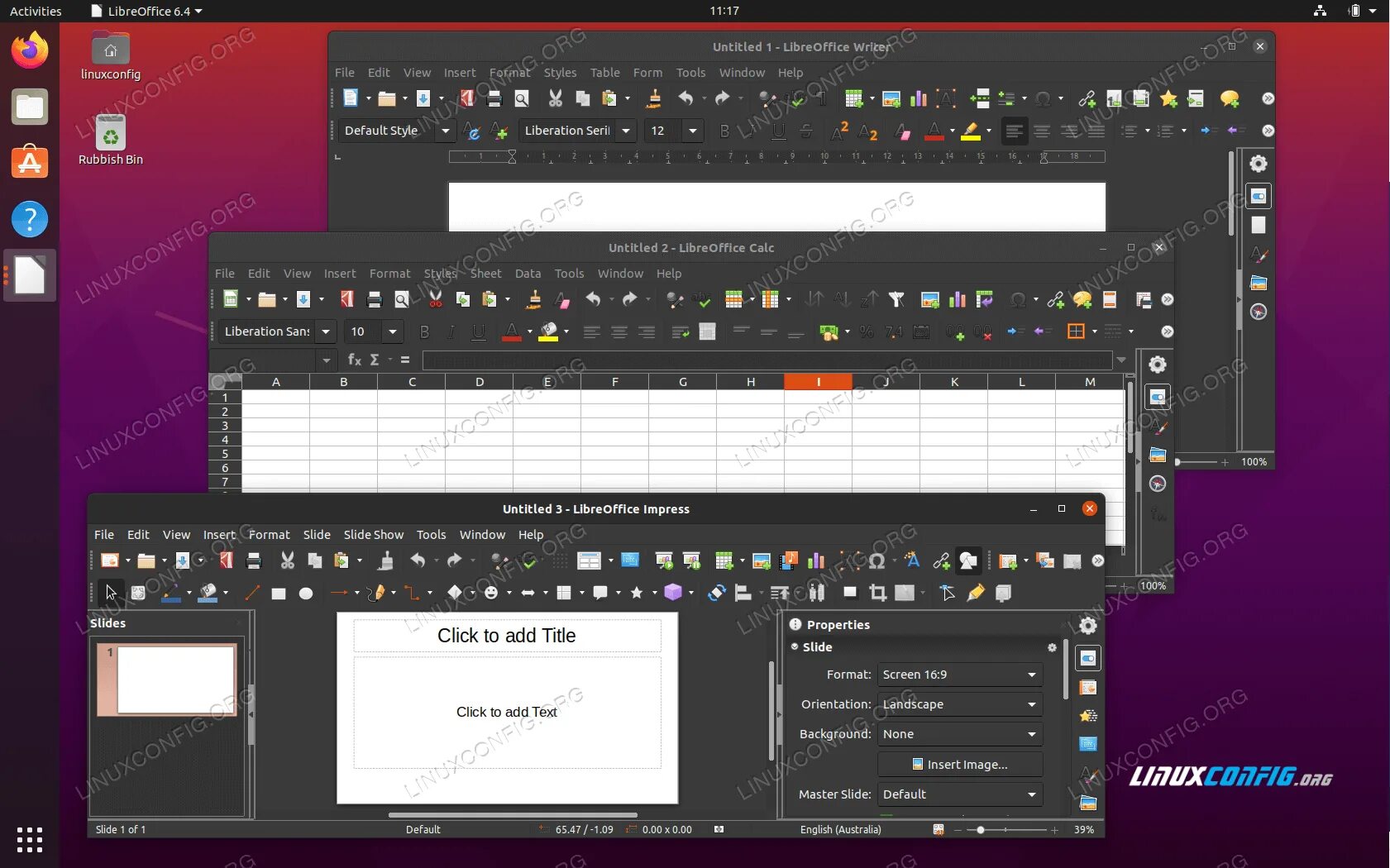Click Cut icon in Impress toolbar
1390x868 pixels.
click(287, 560)
